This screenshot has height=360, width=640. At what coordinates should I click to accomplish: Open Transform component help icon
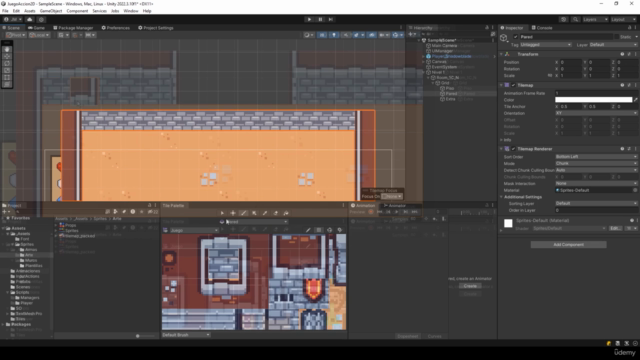tap(622, 54)
